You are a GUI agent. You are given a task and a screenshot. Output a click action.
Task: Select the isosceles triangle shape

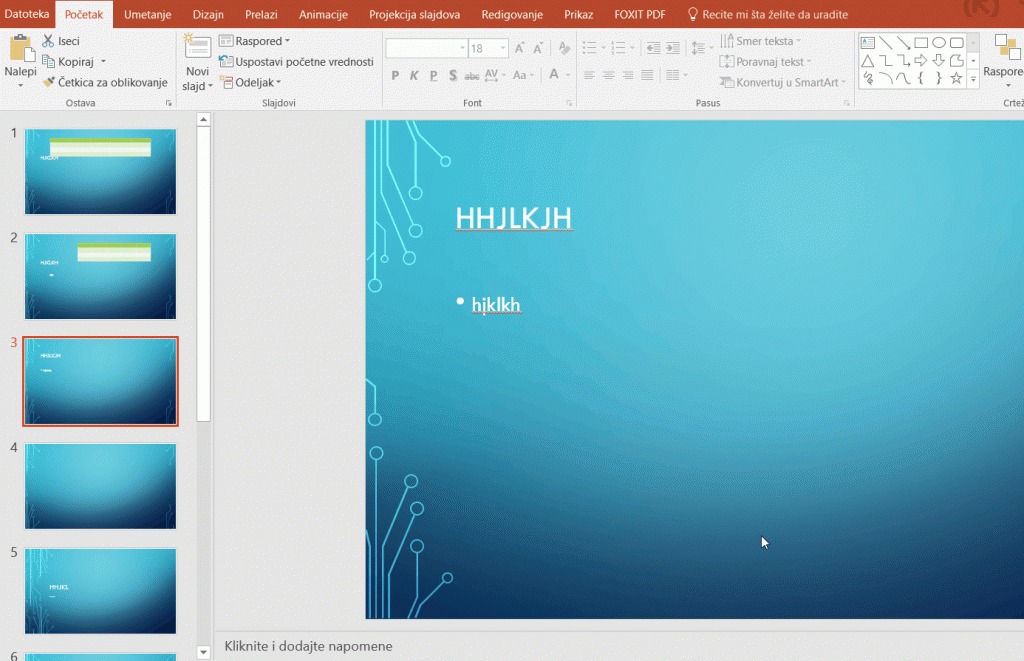pos(867,61)
